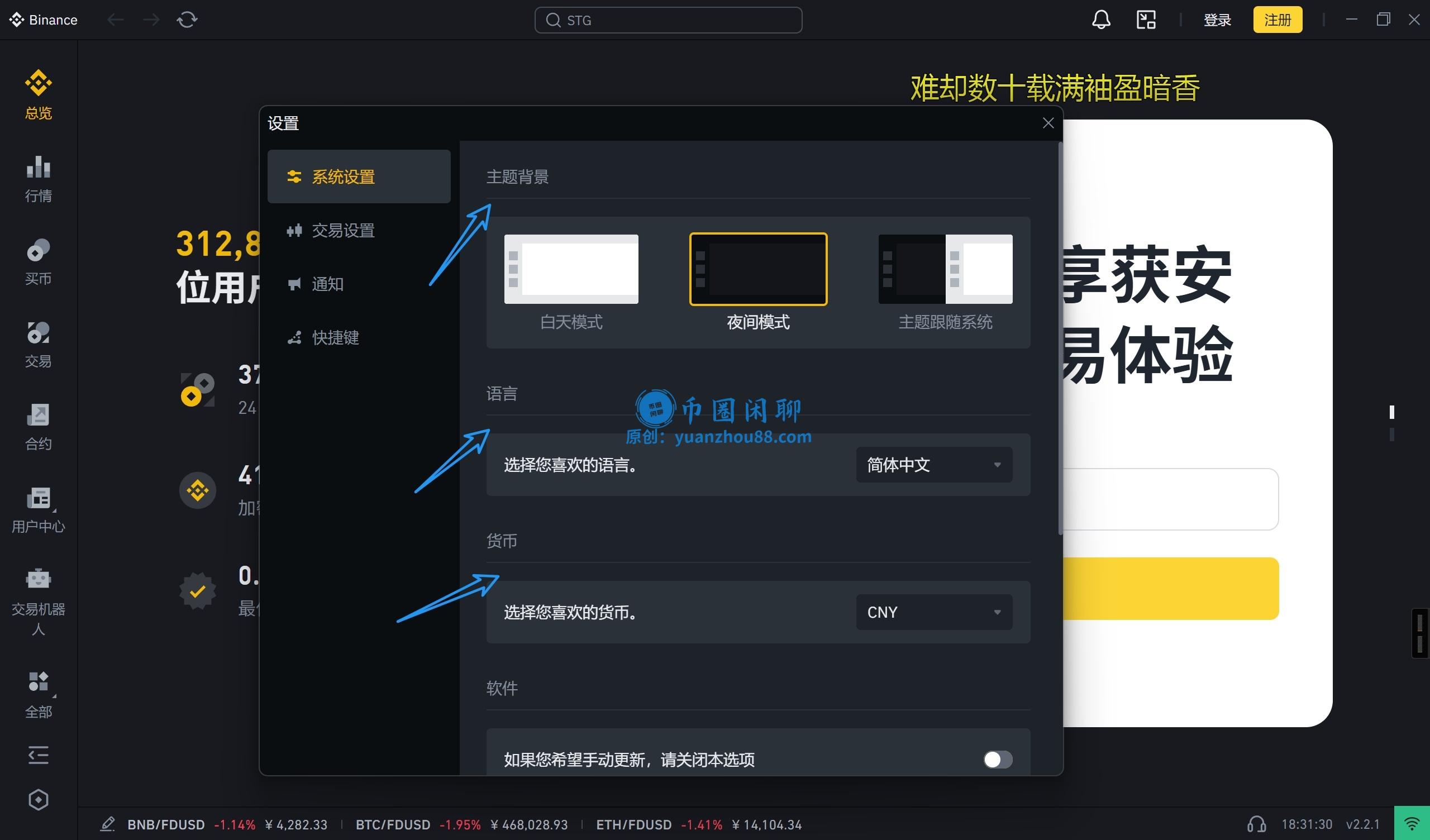The width and height of the screenshot is (1430, 840).
Task: Go to the 交易 trading section
Action: tap(37, 343)
